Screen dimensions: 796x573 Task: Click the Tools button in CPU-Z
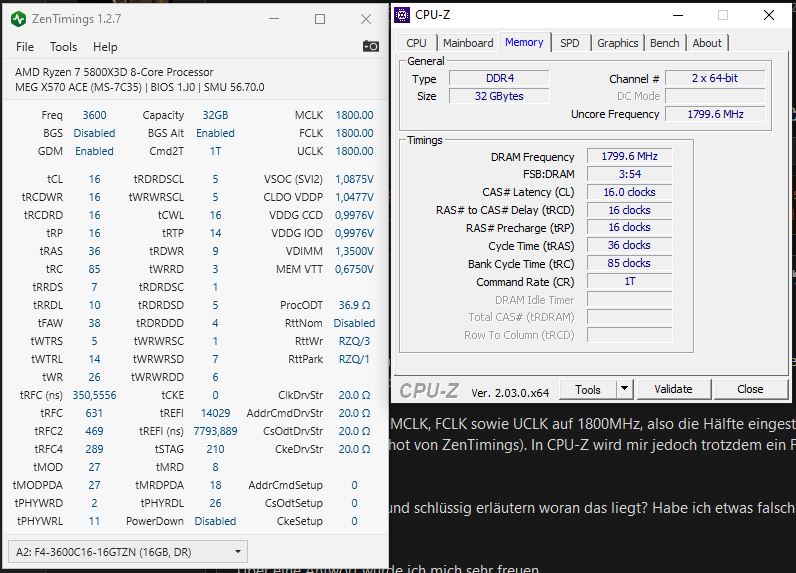coord(588,390)
